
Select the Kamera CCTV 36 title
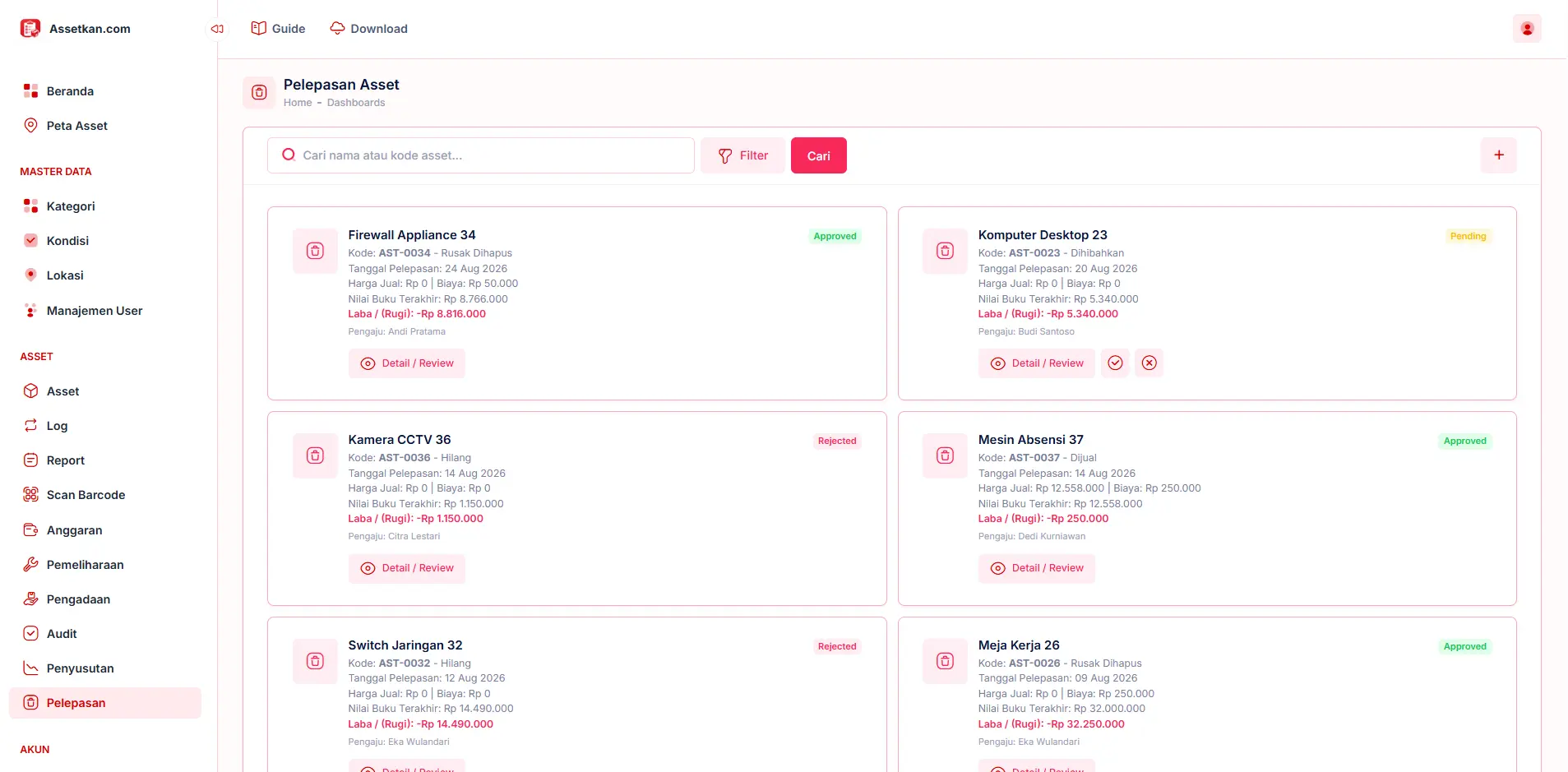pos(400,440)
